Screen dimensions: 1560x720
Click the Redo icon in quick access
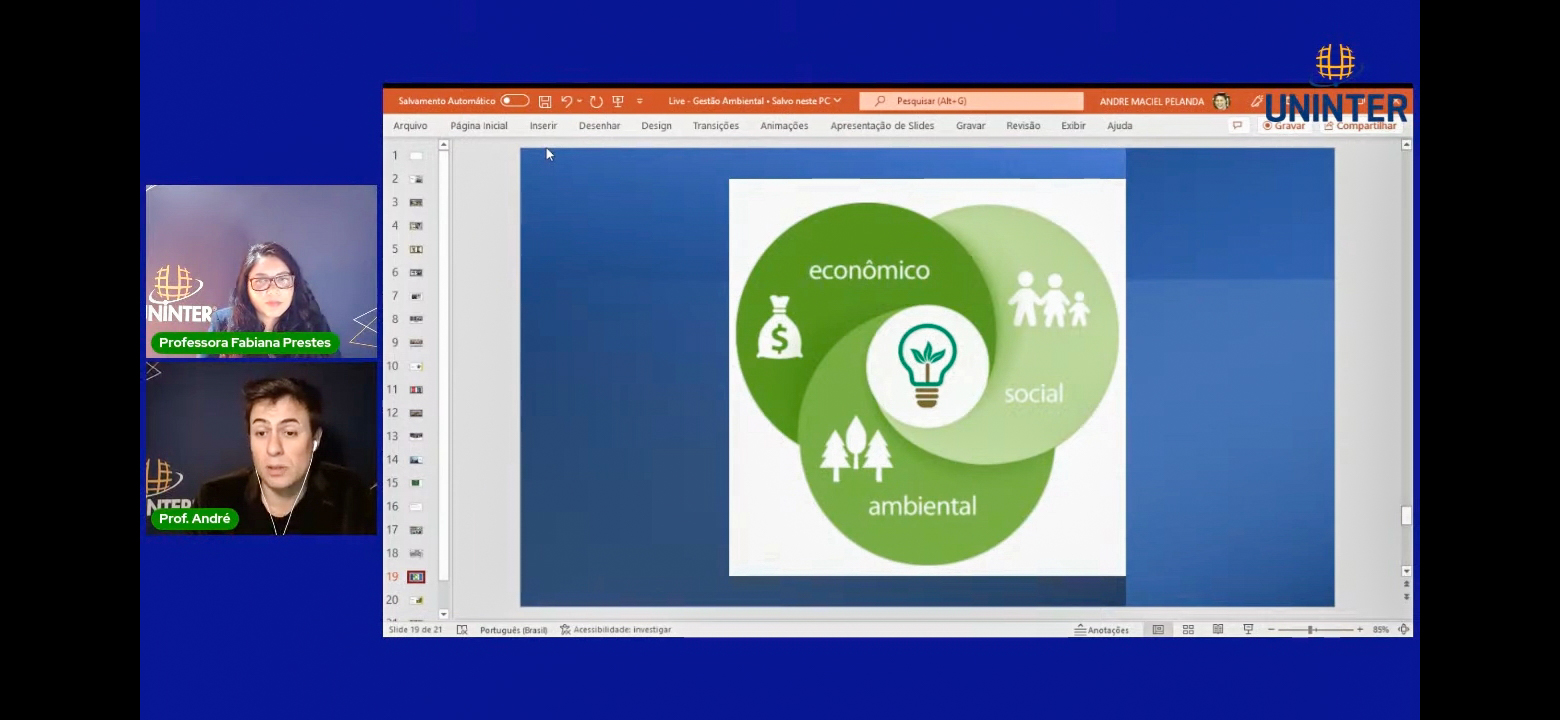[x=596, y=101]
